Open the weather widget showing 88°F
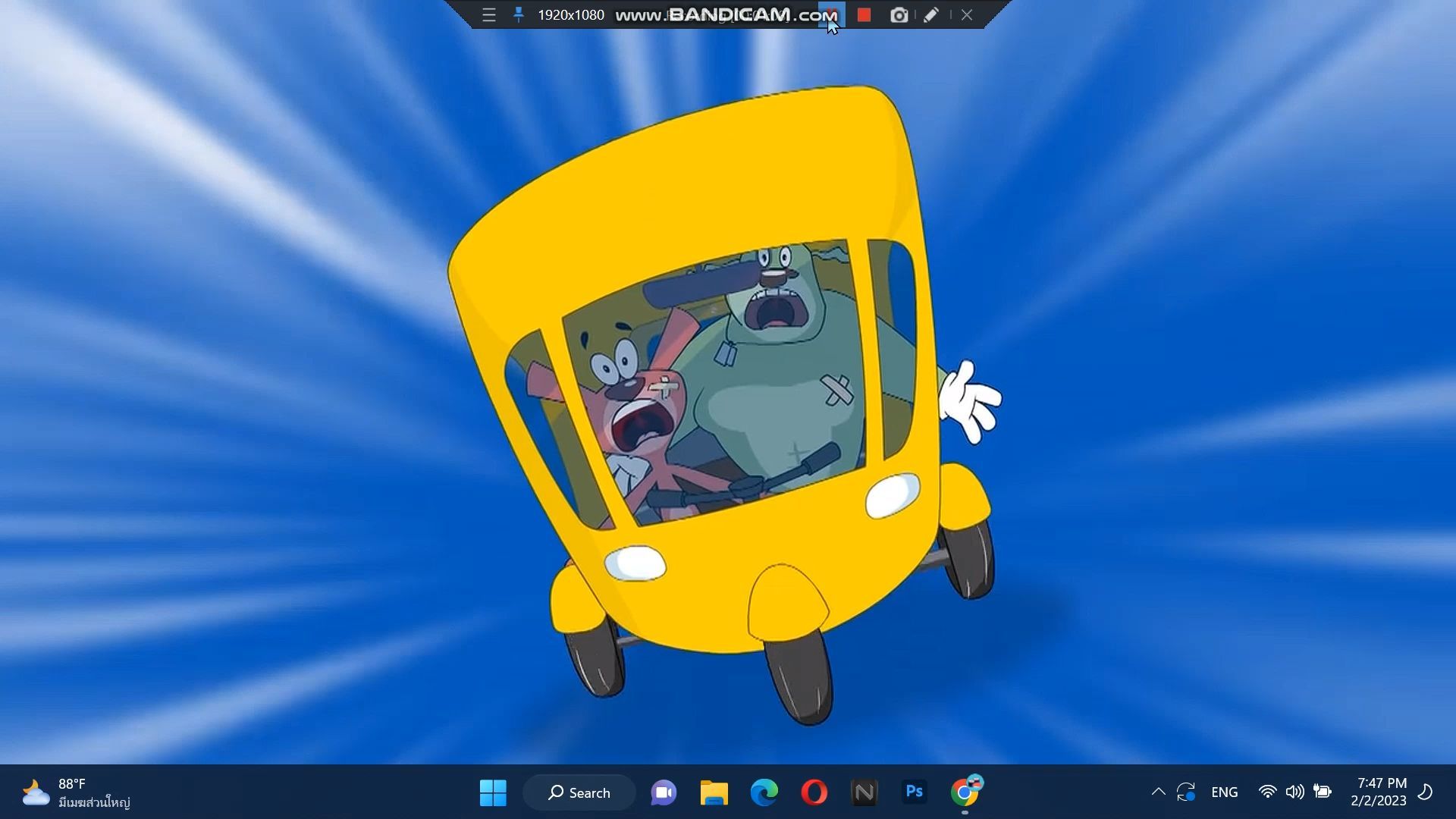This screenshot has height=819, width=1456. (76, 792)
